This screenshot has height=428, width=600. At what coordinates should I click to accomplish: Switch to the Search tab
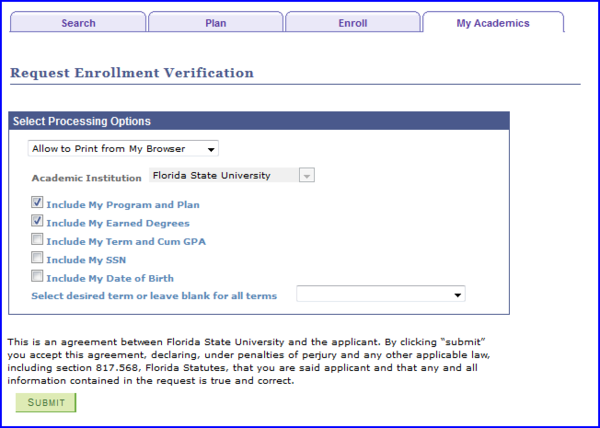click(x=78, y=23)
